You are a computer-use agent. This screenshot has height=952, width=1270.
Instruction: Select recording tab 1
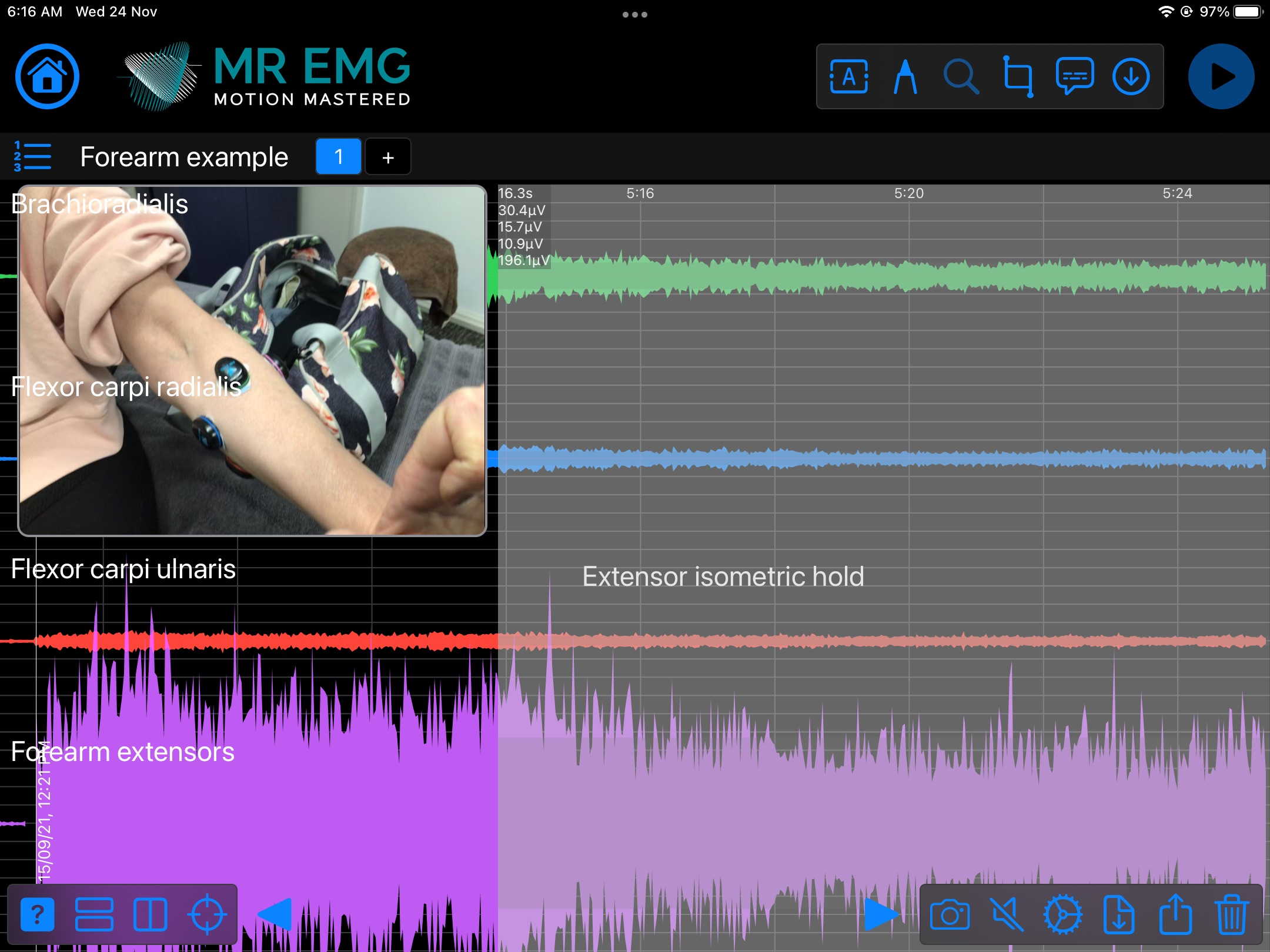pos(339,157)
